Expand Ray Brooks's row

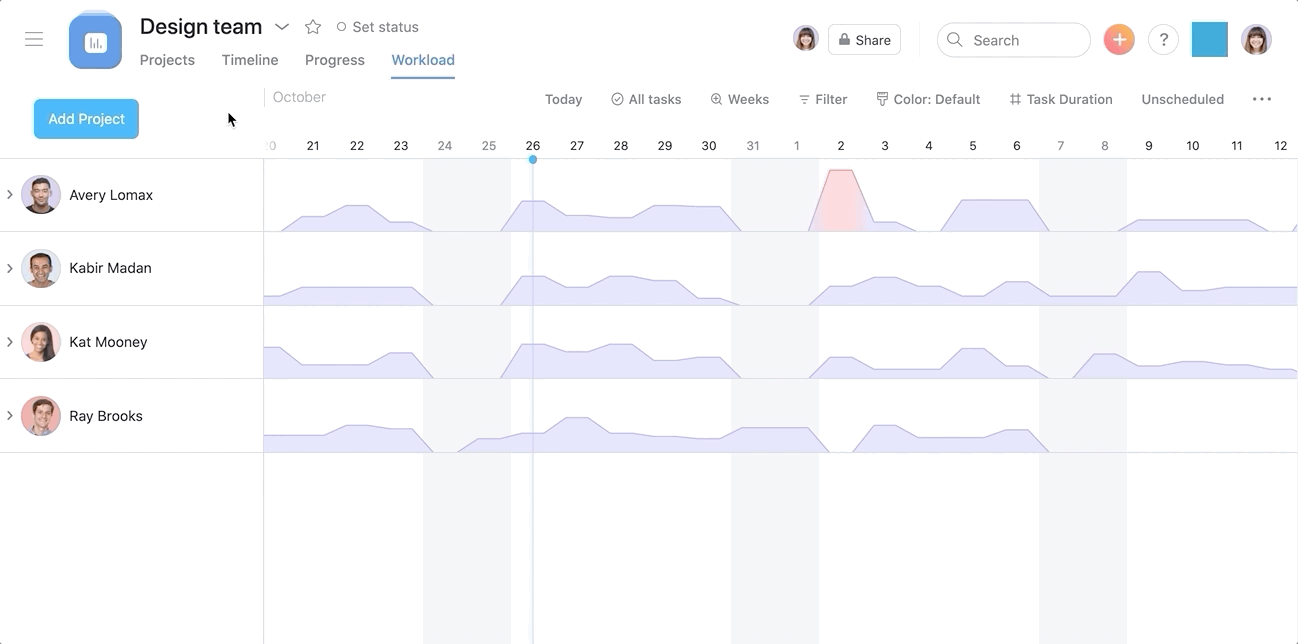[x=10, y=415]
